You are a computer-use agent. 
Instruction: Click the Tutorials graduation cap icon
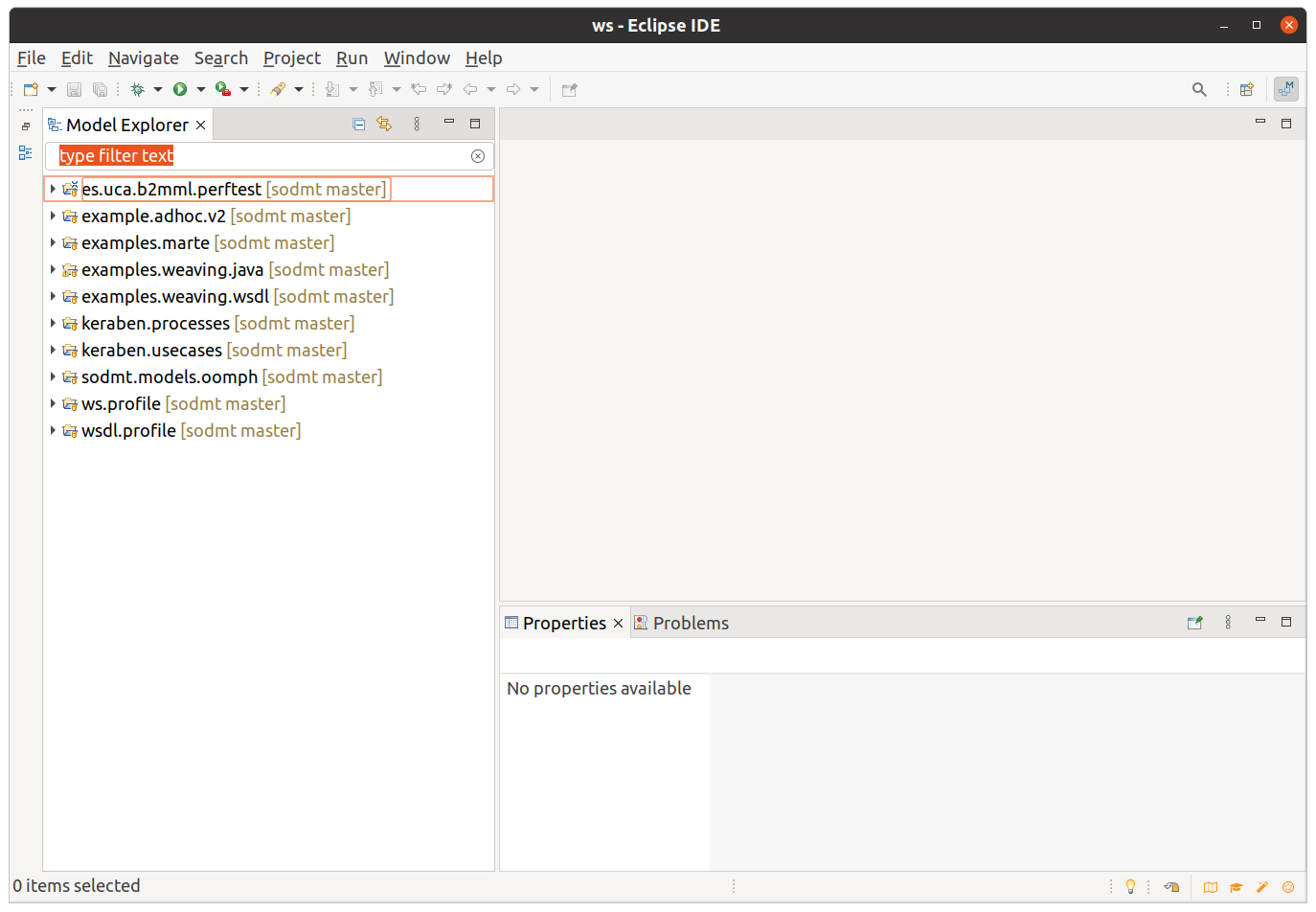[1237, 887]
